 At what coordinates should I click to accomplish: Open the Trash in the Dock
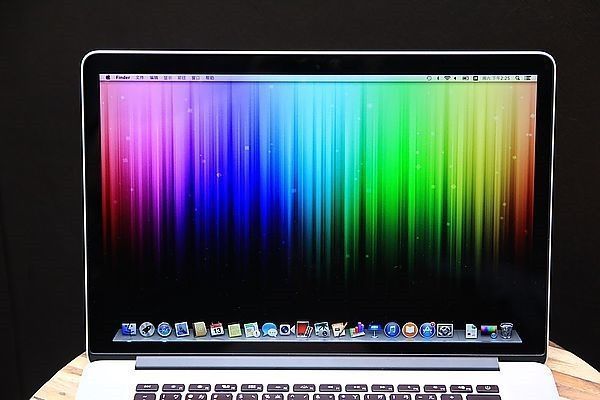506,331
